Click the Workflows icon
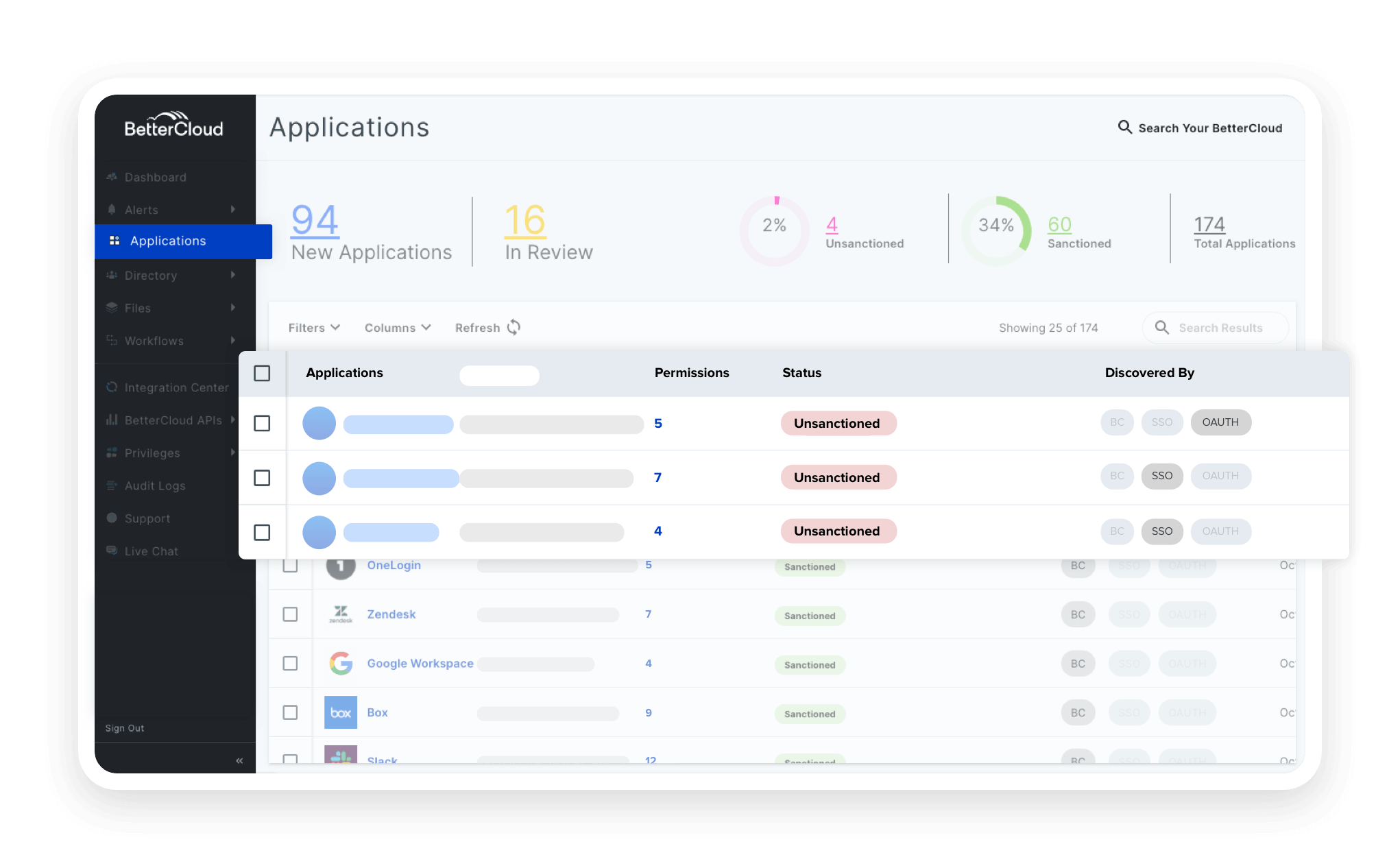The height and width of the screenshot is (868, 1400). coord(112,340)
